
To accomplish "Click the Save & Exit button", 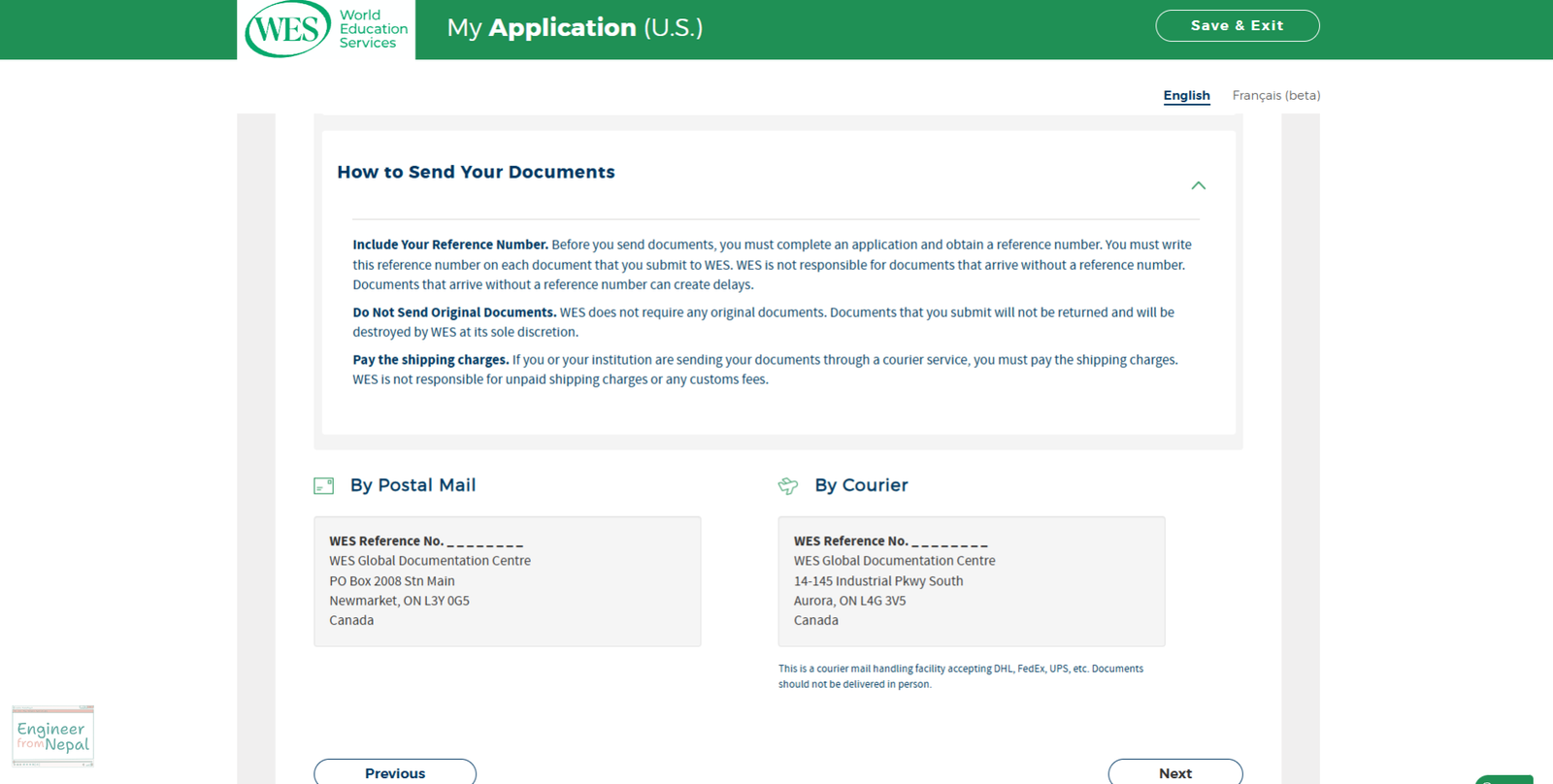I will (x=1237, y=26).
